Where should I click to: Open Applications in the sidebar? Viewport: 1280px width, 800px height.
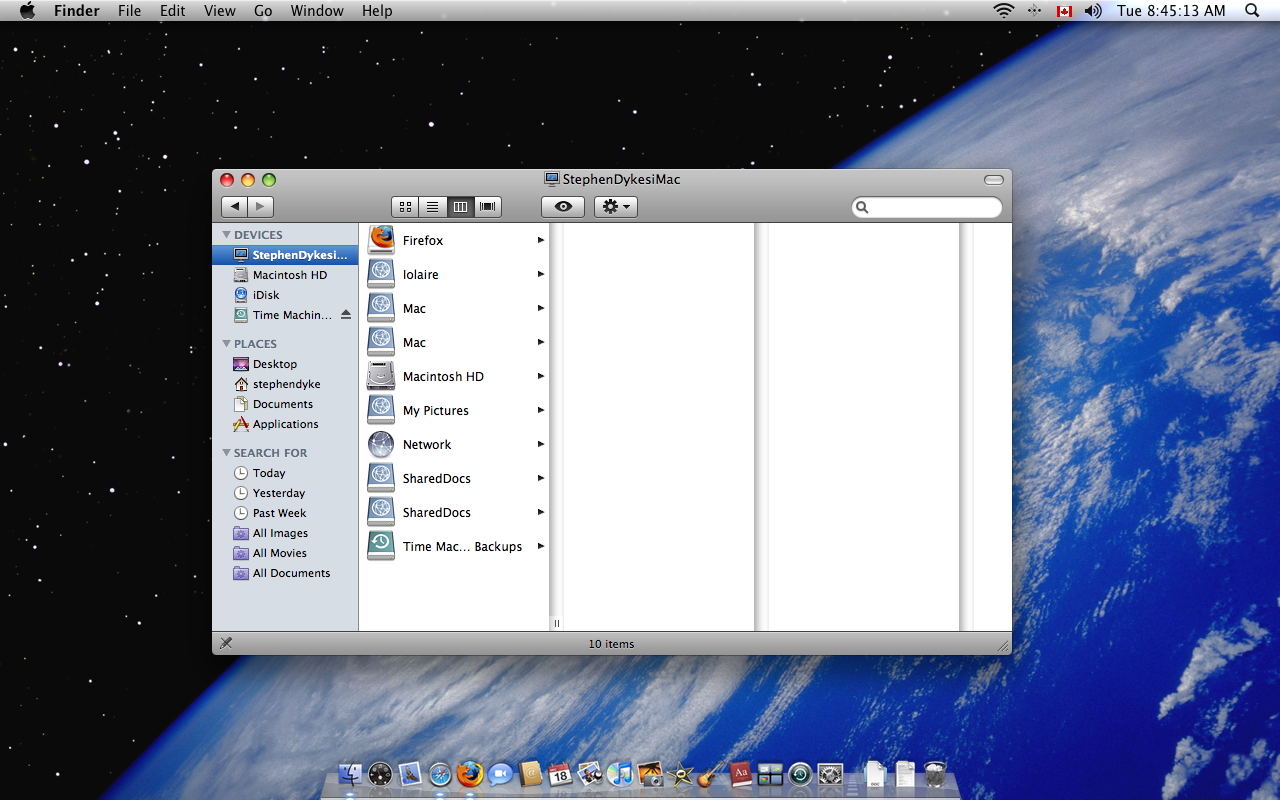point(285,424)
